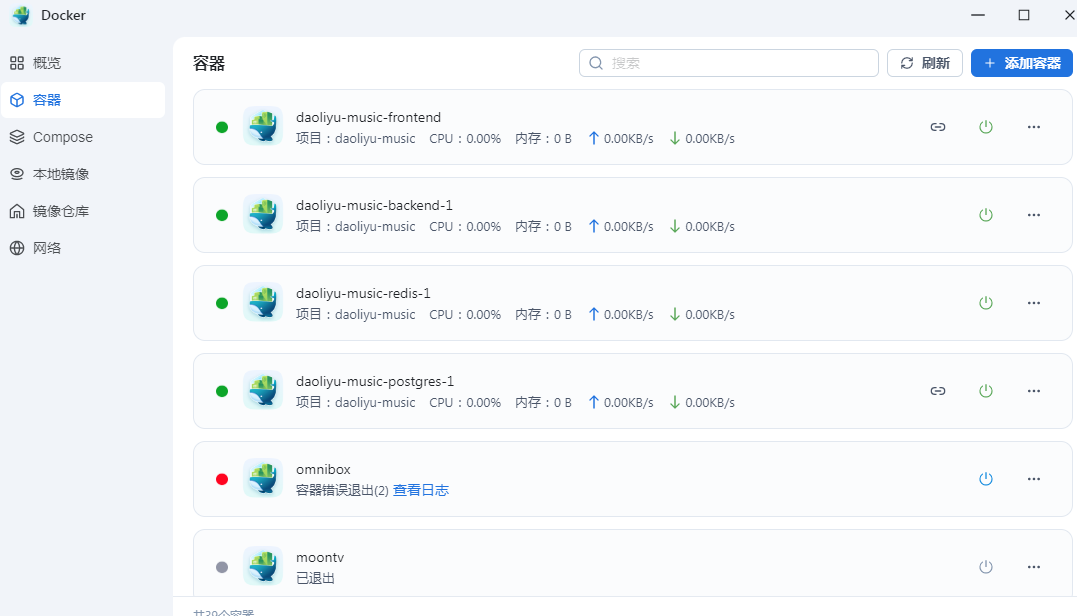Maximize the Docker window

1024,15
